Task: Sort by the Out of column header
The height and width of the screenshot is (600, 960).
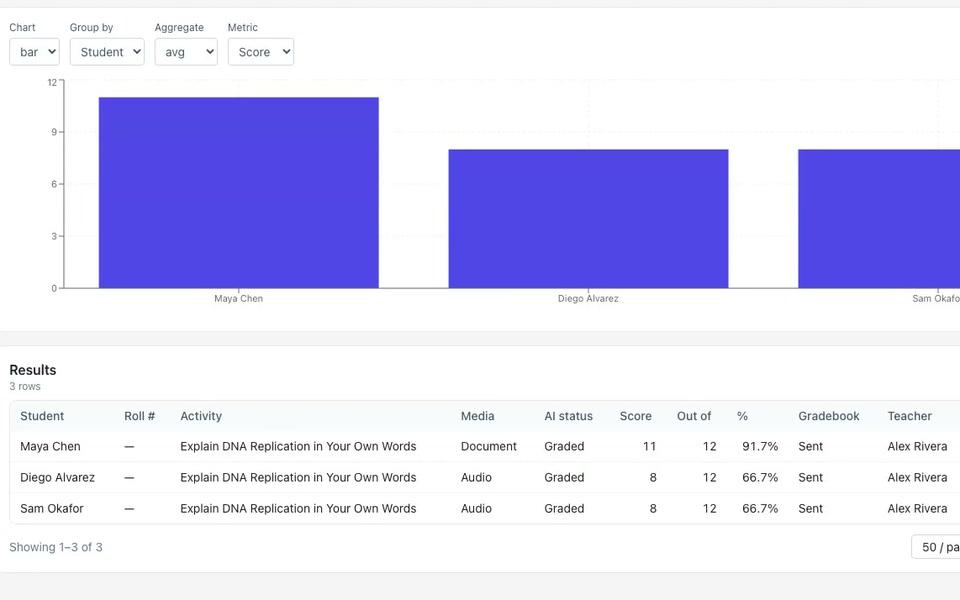Action: coord(694,416)
